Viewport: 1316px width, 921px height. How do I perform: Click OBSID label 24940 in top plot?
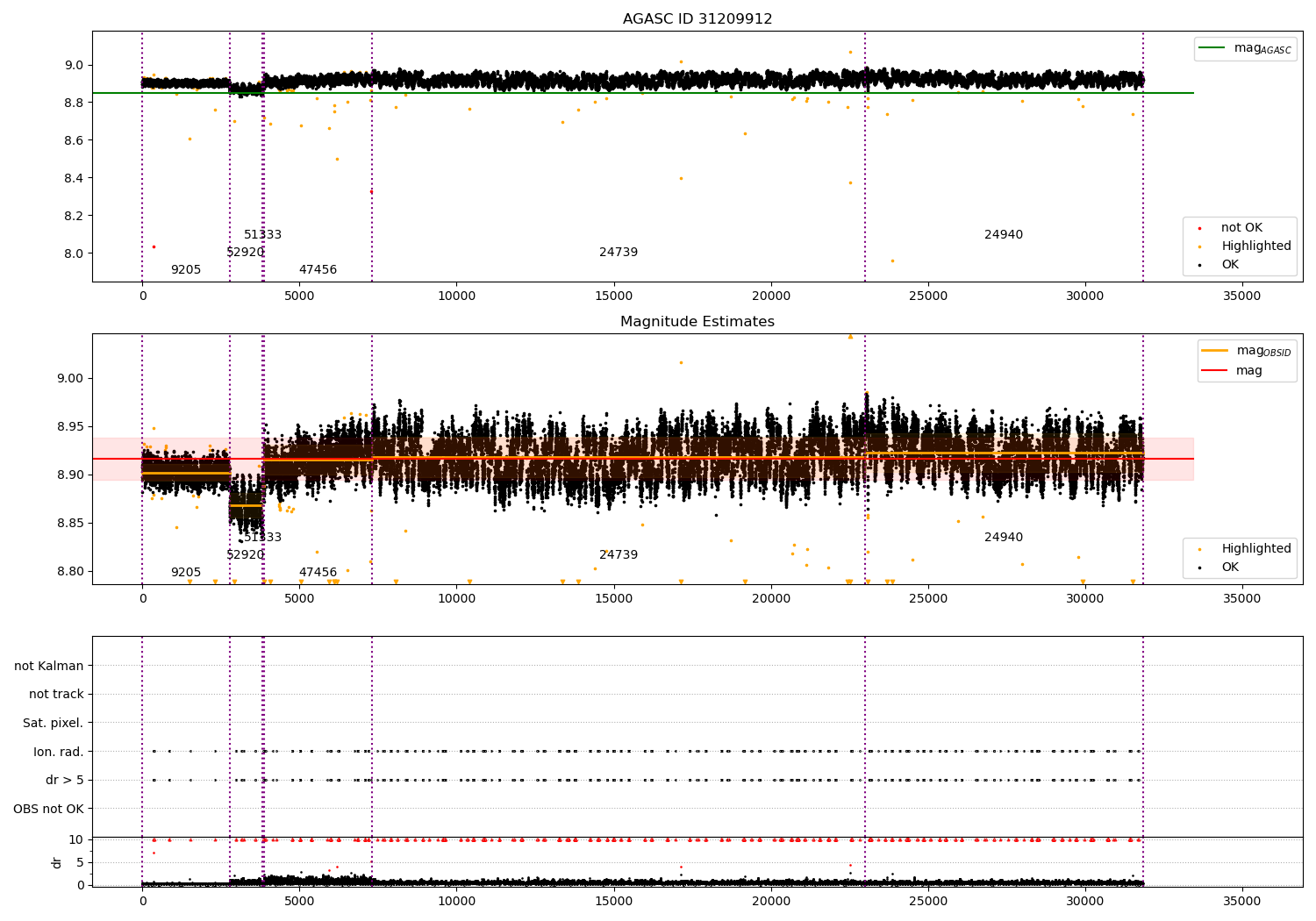click(x=1004, y=234)
